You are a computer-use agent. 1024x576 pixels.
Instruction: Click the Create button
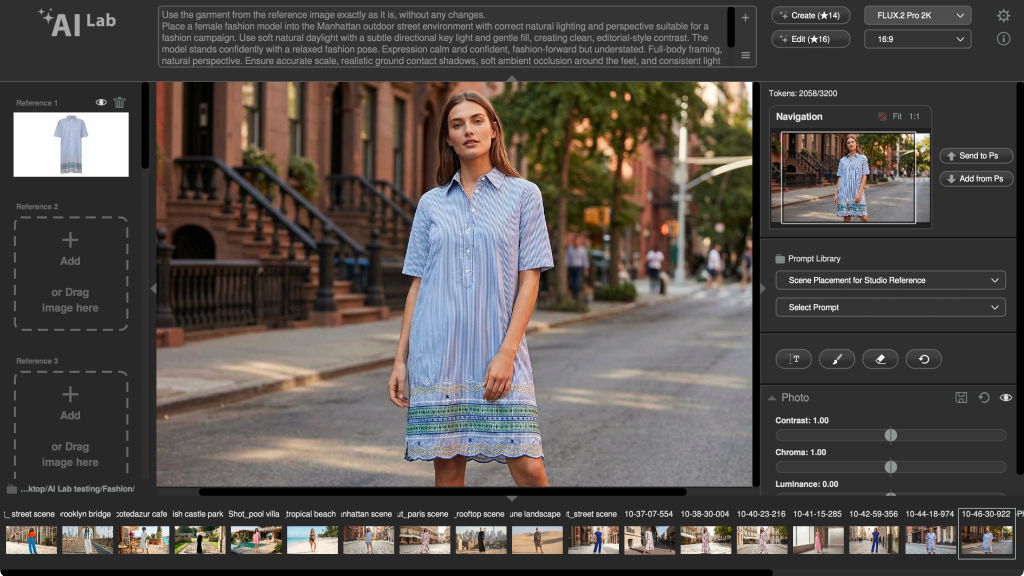point(811,15)
